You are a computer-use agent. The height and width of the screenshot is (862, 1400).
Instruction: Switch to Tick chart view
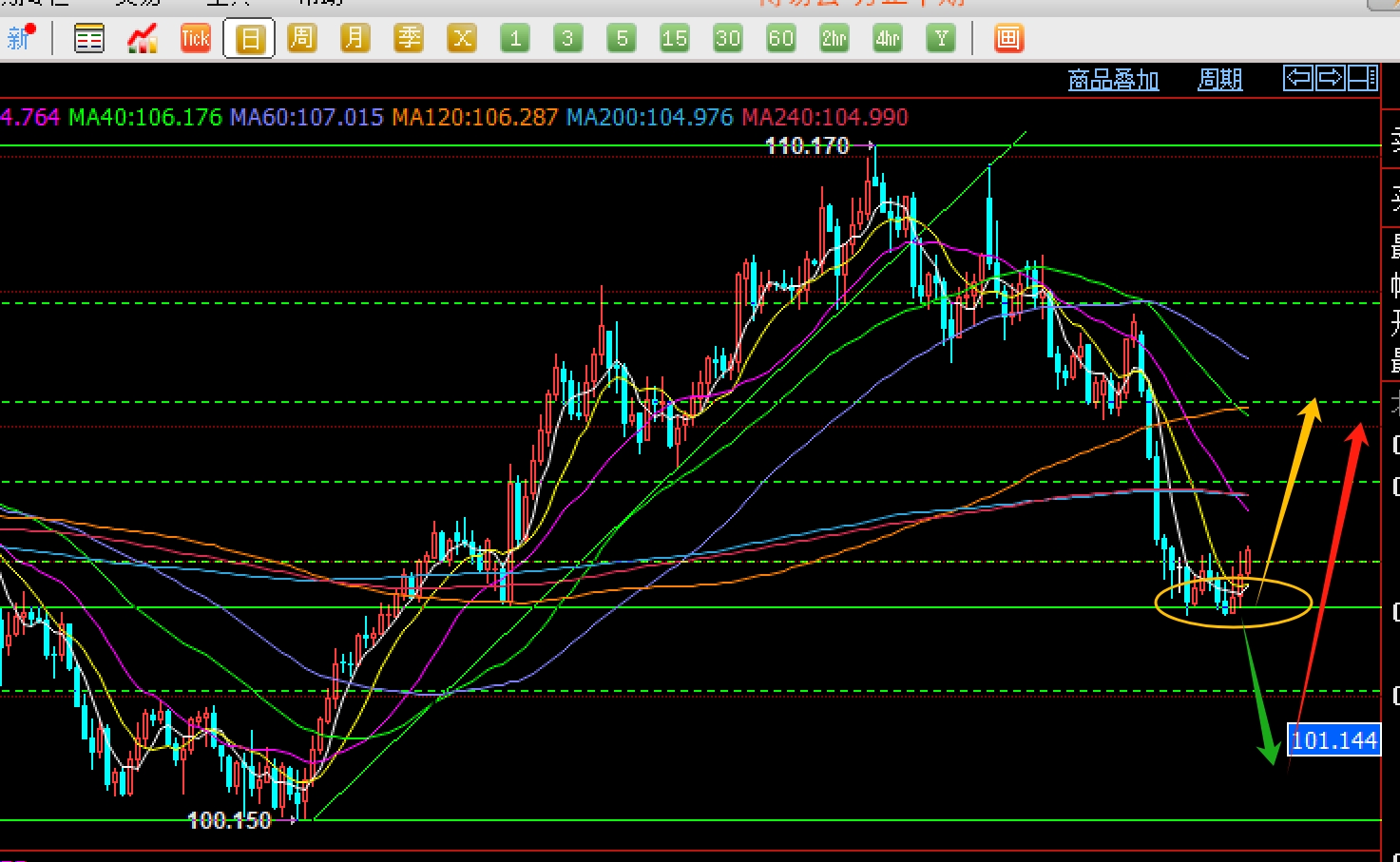pos(196,39)
